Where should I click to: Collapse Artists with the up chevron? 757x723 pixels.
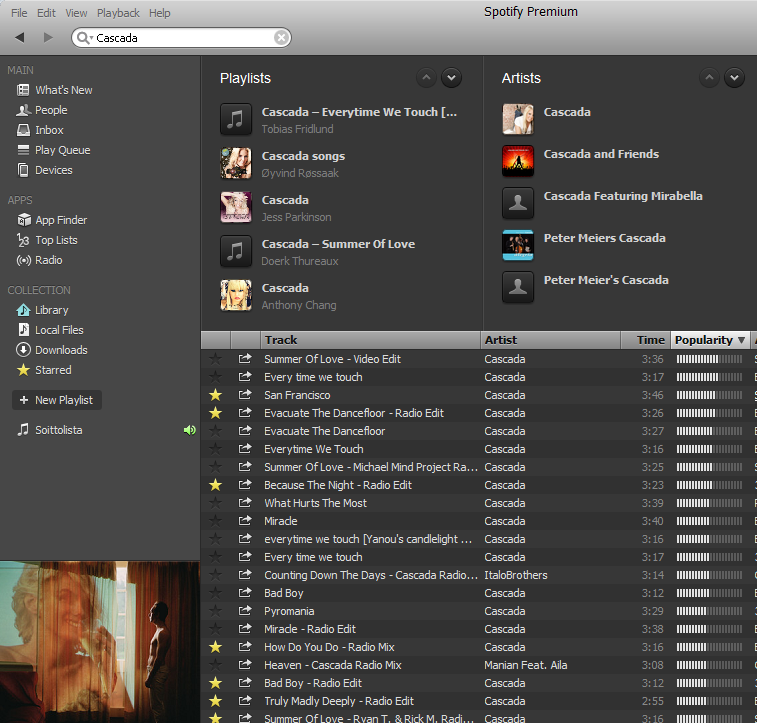(x=709, y=78)
